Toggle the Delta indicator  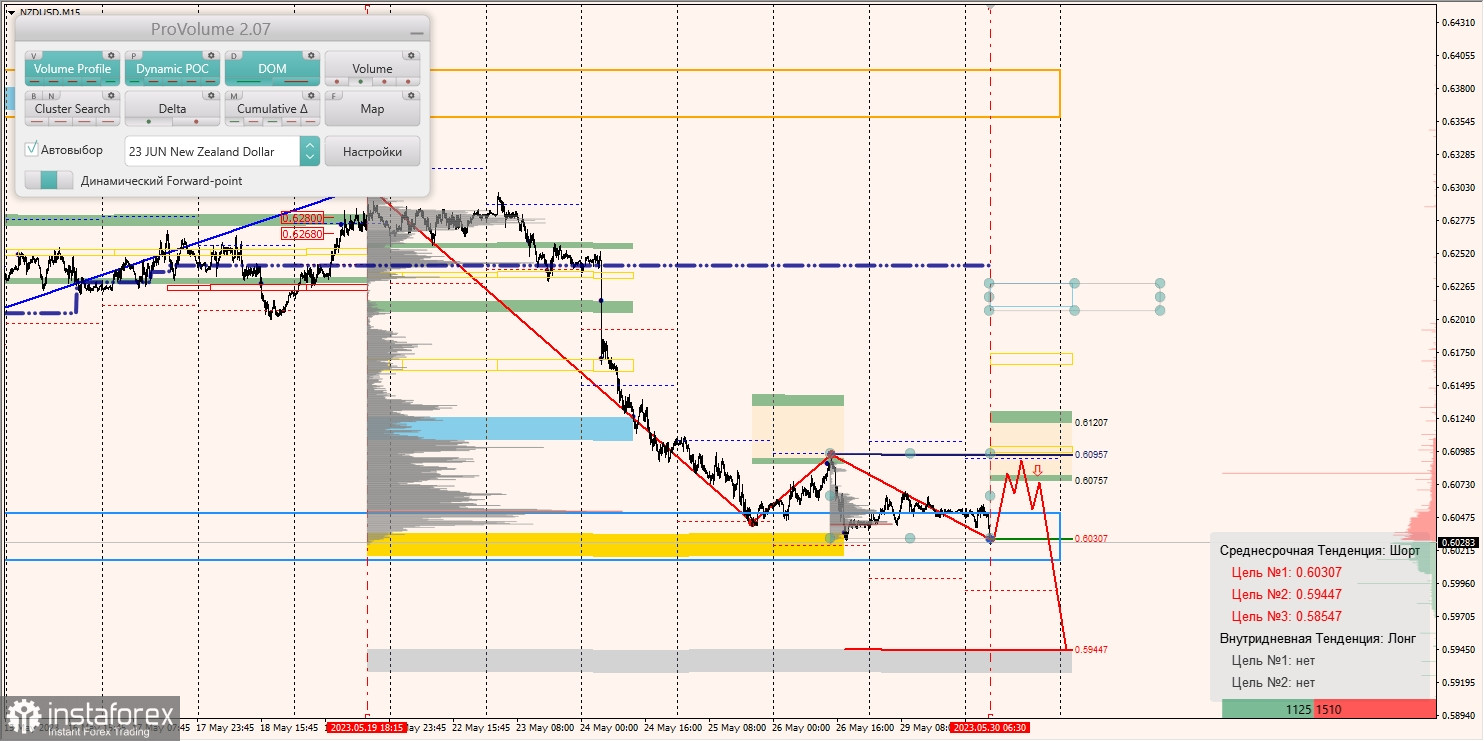(x=172, y=109)
